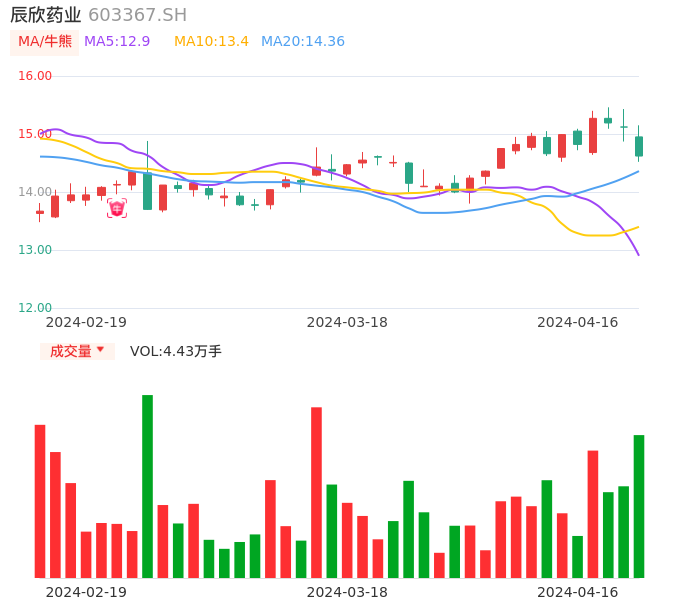This screenshot has height=606, width=686.
Task: Click the 603367.SH ticker code
Action: click(x=137, y=15)
